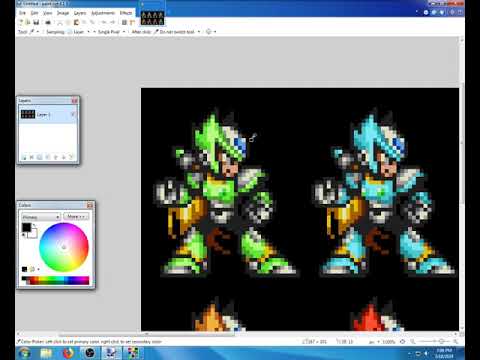Open the Adjustments menu
This screenshot has height=360, width=480.
point(103,13)
